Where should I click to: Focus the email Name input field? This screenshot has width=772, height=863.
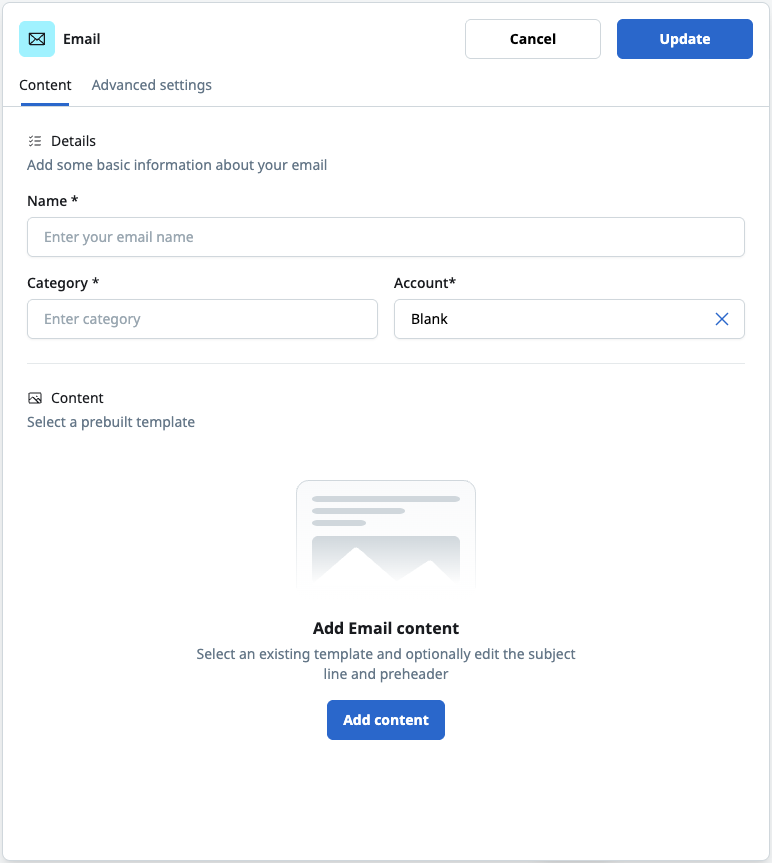pyautogui.click(x=386, y=237)
